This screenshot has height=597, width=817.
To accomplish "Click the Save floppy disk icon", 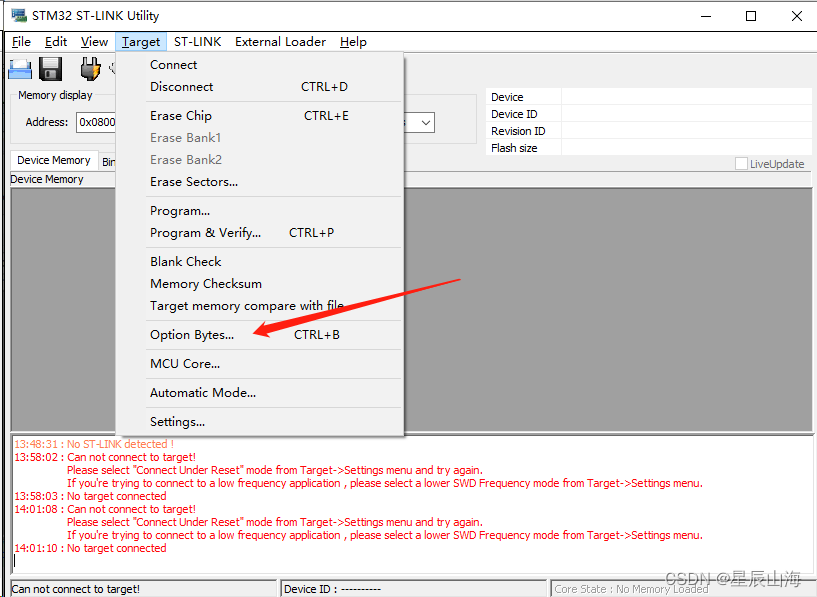I will click(51, 69).
